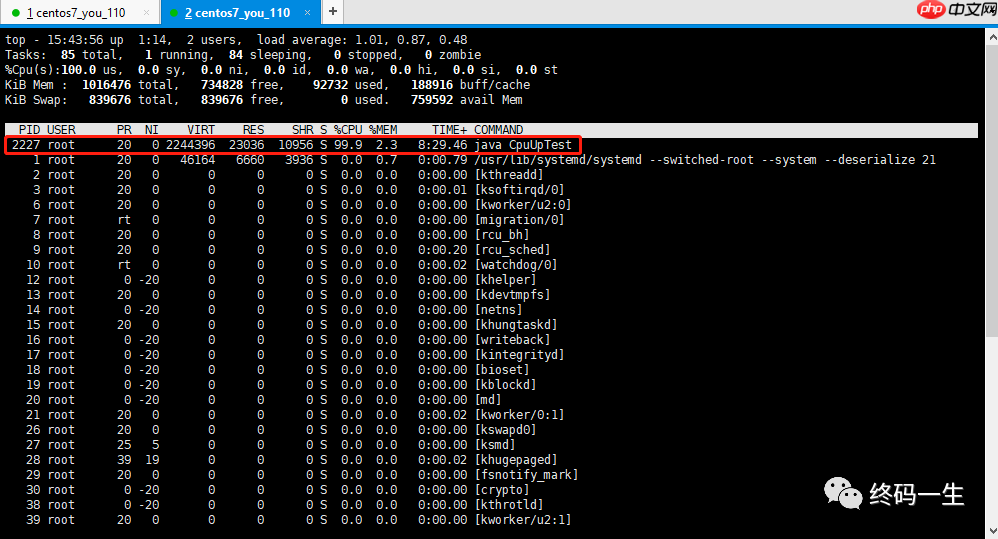The height and width of the screenshot is (539, 998).
Task: Click the [fsnotify_mark] process name
Action: pyautogui.click(x=526, y=475)
